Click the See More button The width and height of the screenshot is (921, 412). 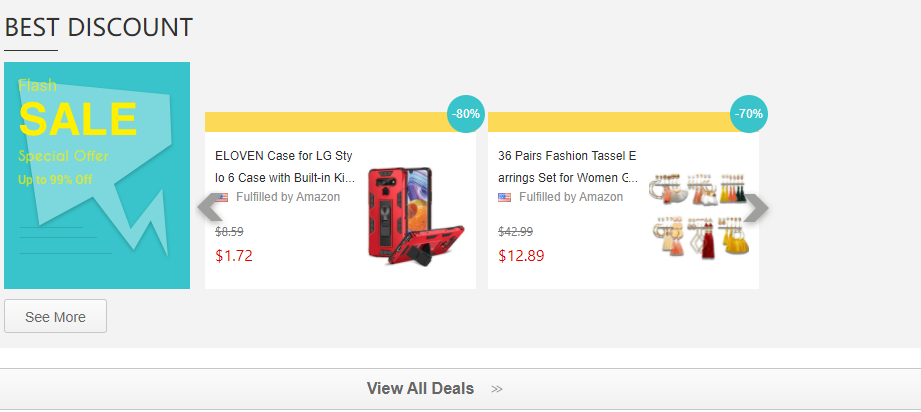(55, 317)
